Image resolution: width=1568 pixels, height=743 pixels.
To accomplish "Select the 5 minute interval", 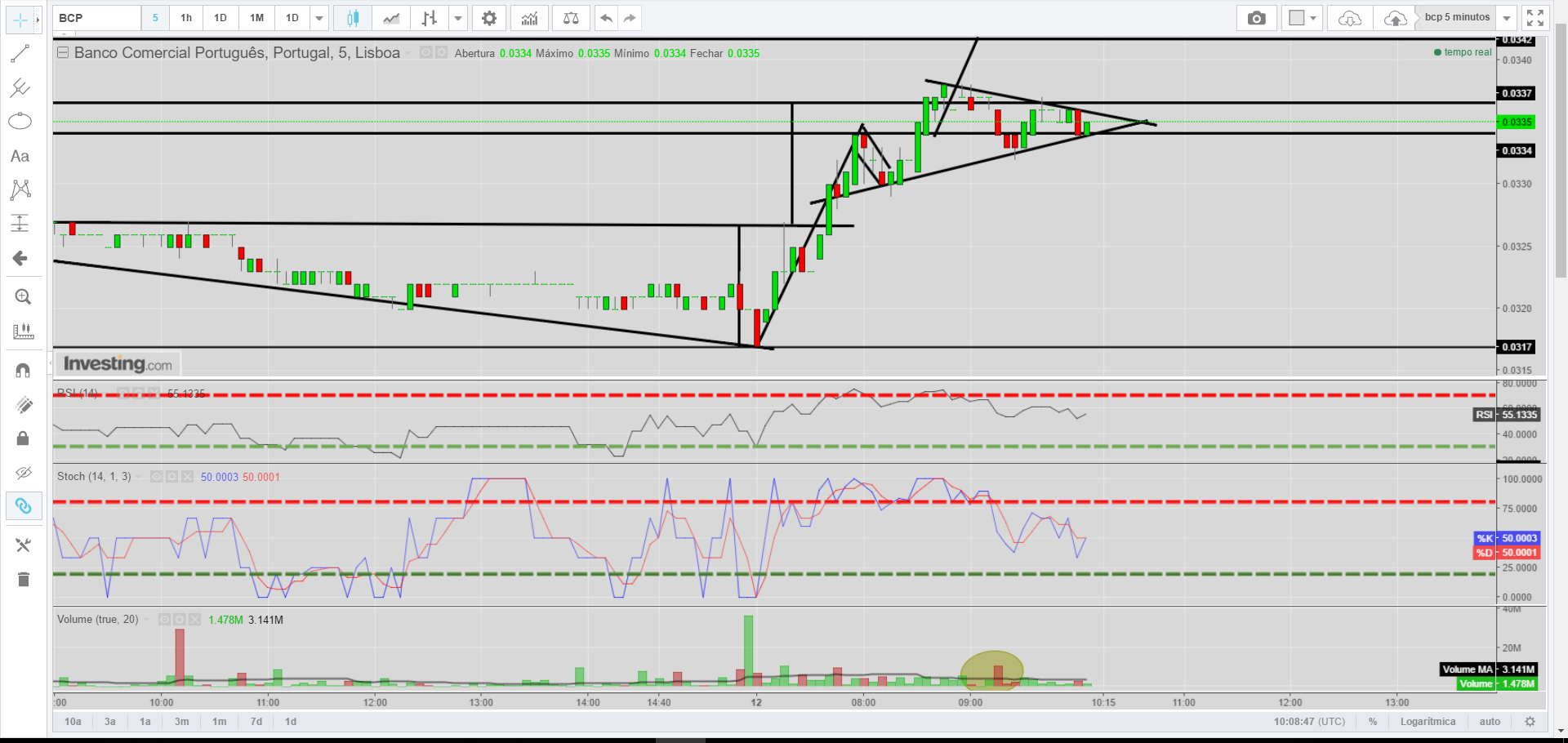I will point(155,18).
